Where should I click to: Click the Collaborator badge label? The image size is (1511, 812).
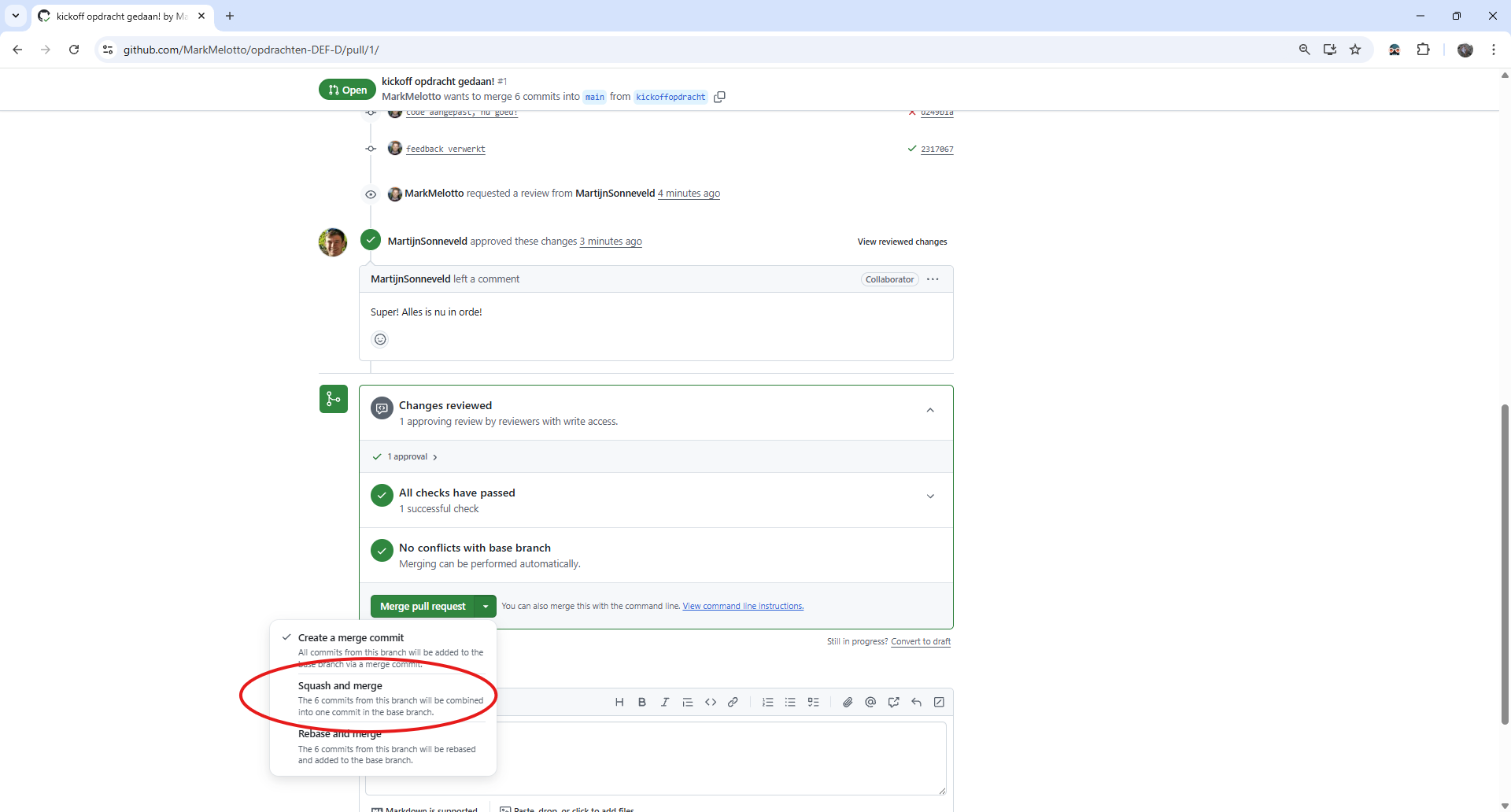[x=889, y=279]
